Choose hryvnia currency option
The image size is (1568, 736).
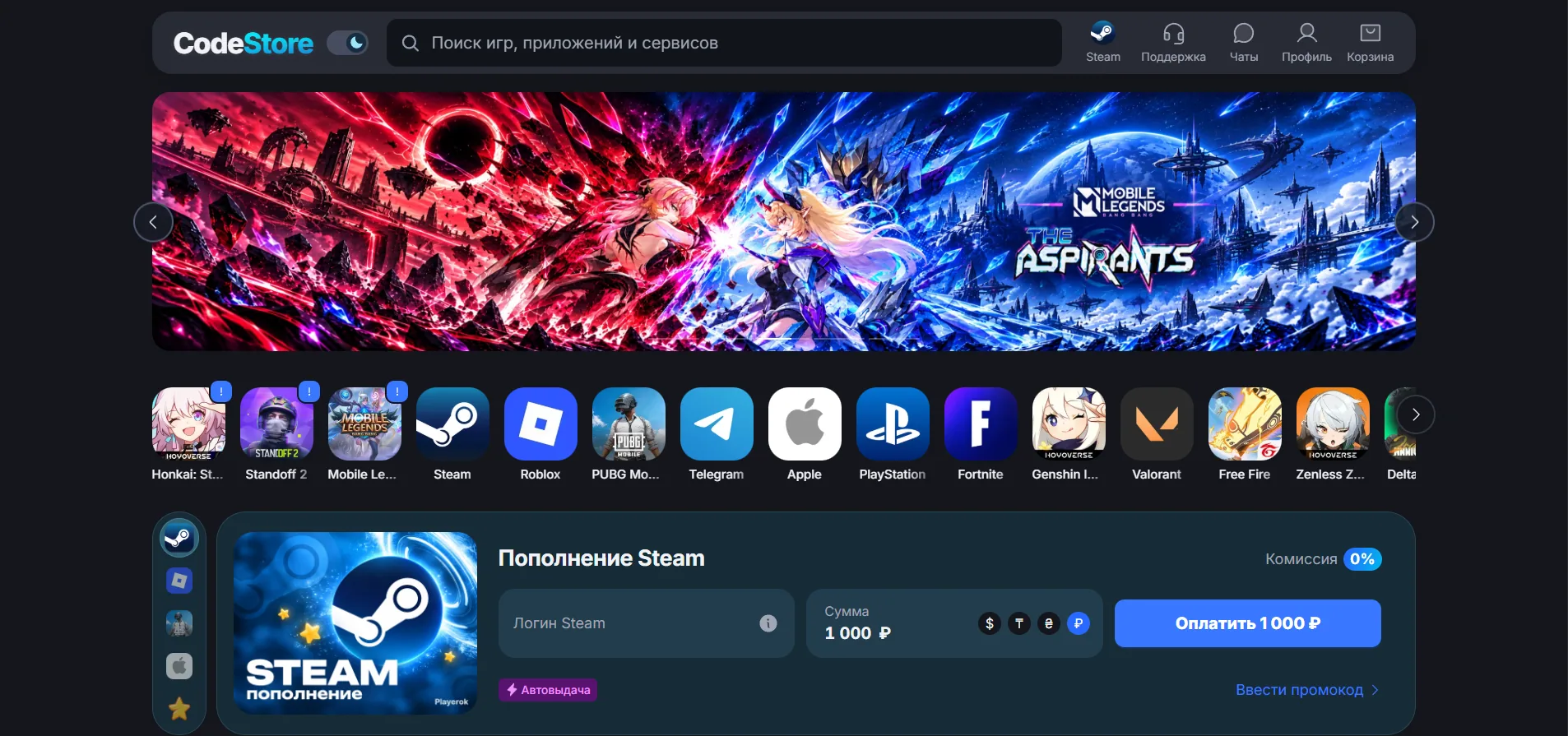[x=1049, y=623]
